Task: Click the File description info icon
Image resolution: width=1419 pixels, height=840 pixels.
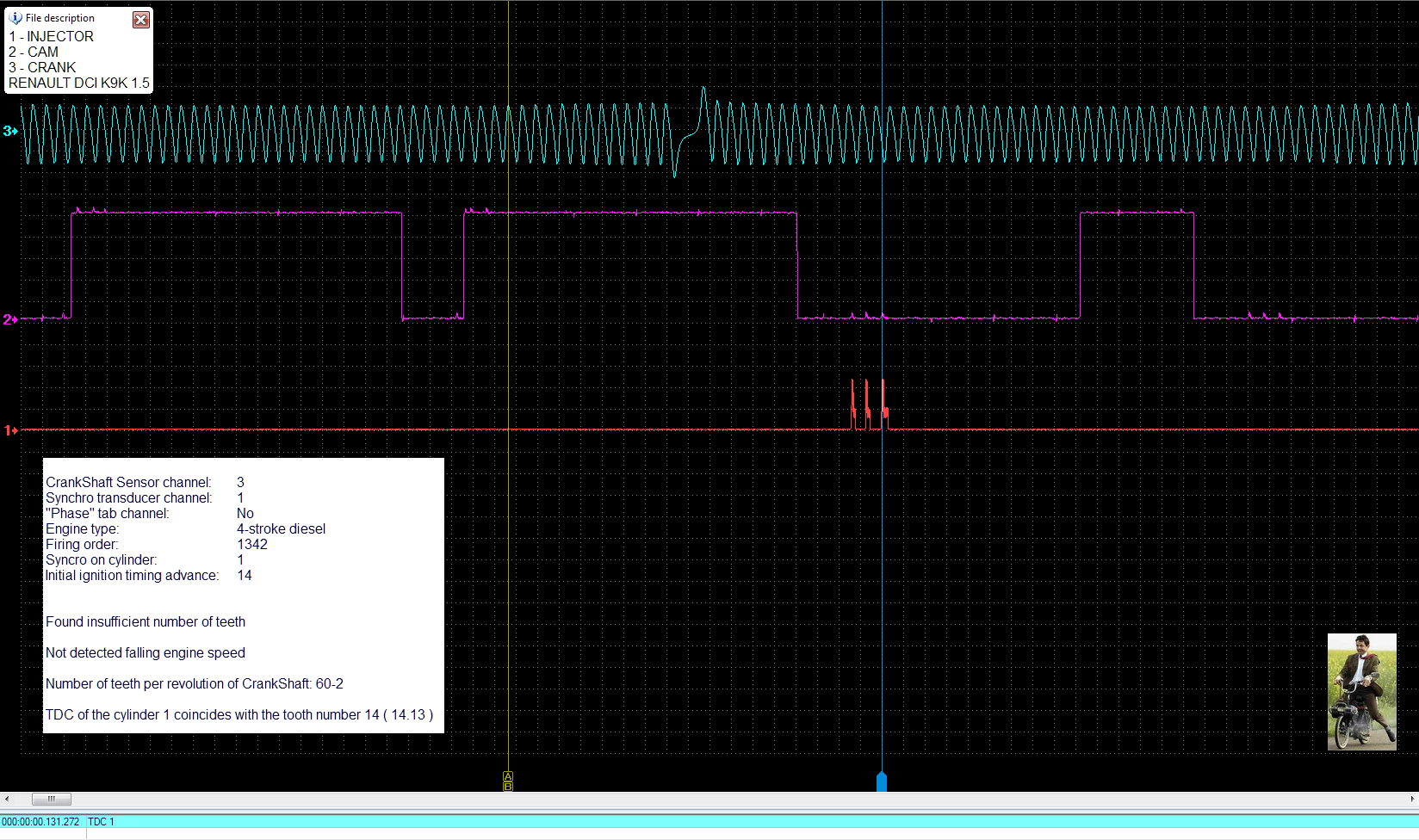Action: (15, 18)
